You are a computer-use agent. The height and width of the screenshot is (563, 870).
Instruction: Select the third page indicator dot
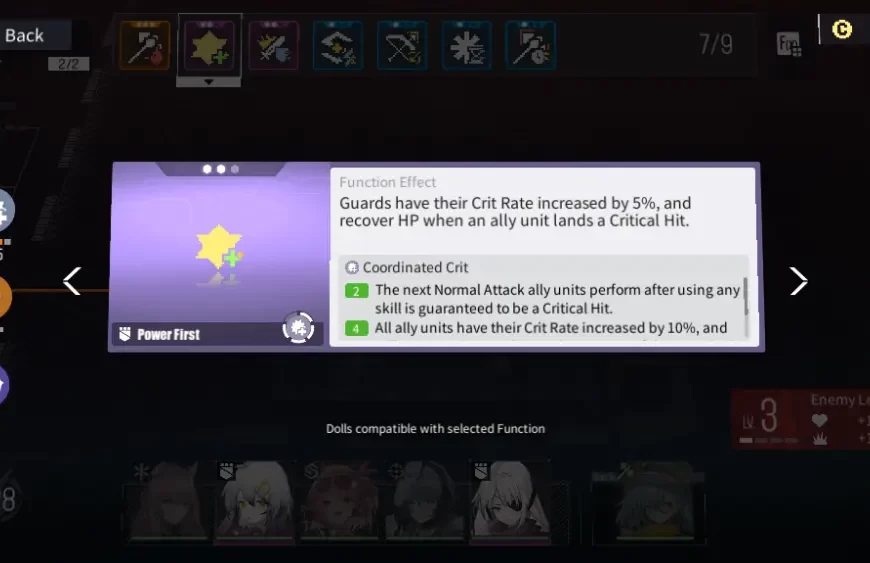point(235,169)
